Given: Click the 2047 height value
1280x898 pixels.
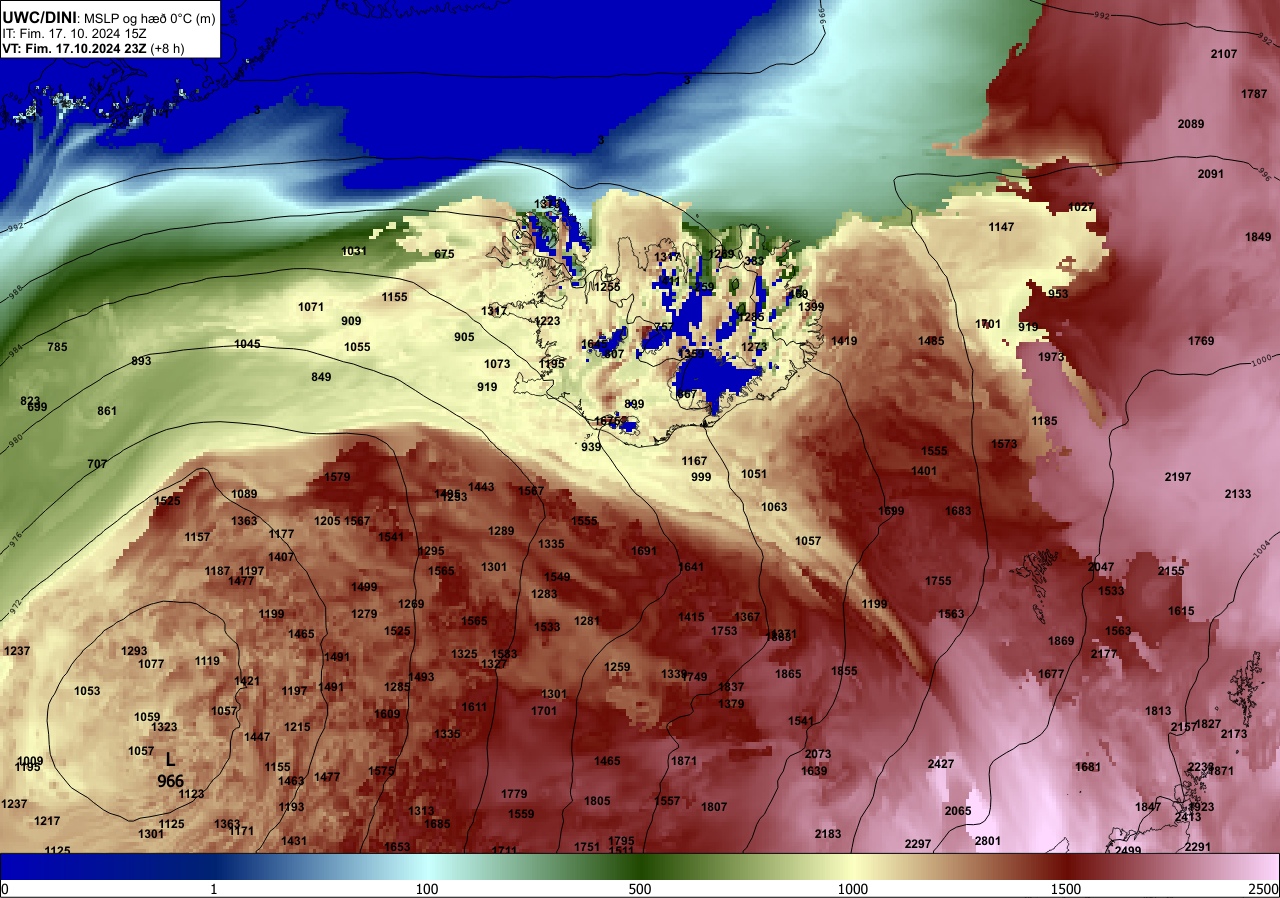Looking at the screenshot, I should pos(1101,567).
